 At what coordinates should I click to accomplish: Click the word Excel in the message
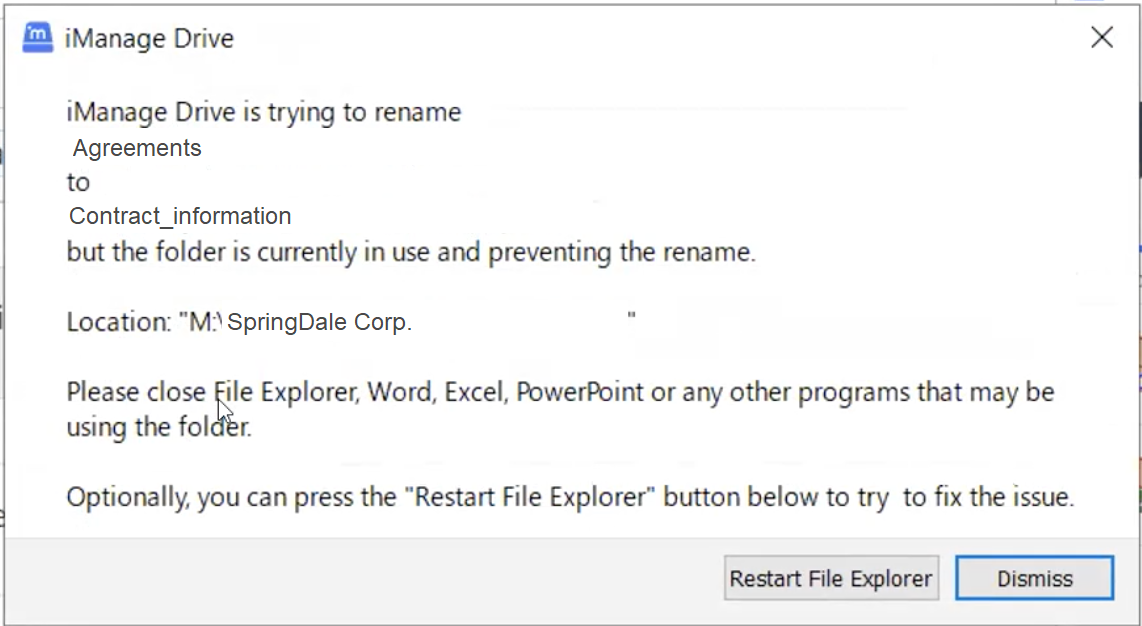475,391
